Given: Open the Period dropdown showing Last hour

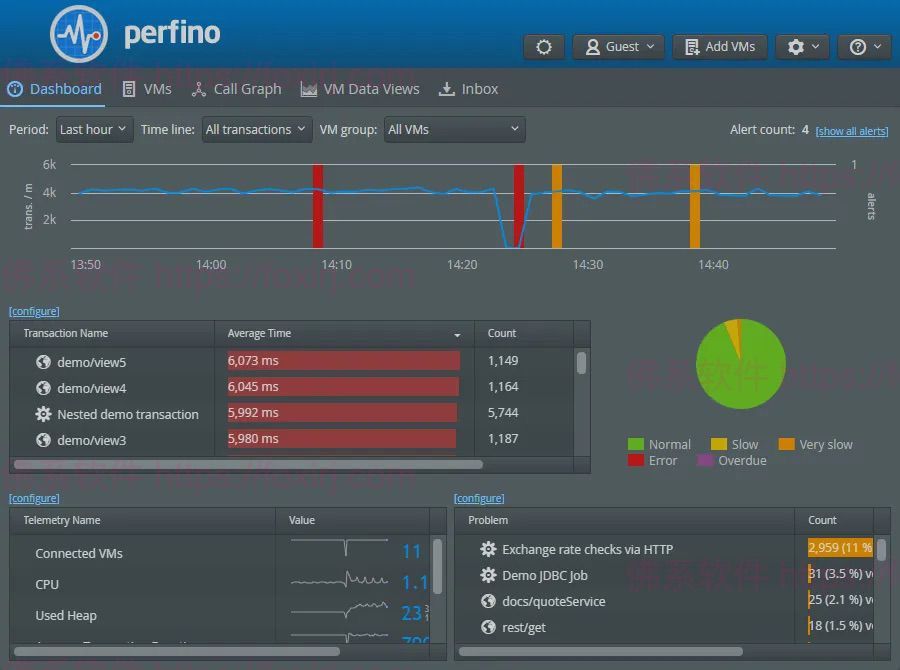Looking at the screenshot, I should [94, 128].
